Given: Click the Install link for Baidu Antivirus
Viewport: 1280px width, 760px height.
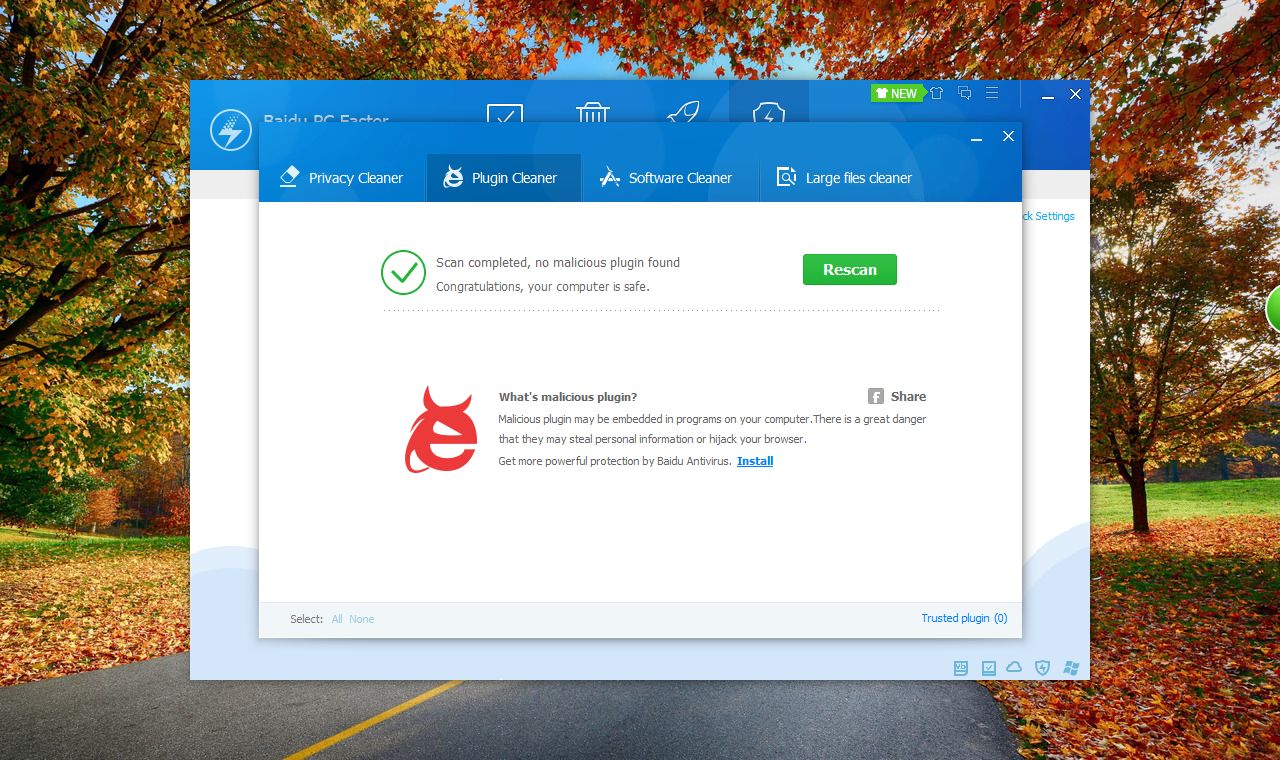Looking at the screenshot, I should (755, 461).
